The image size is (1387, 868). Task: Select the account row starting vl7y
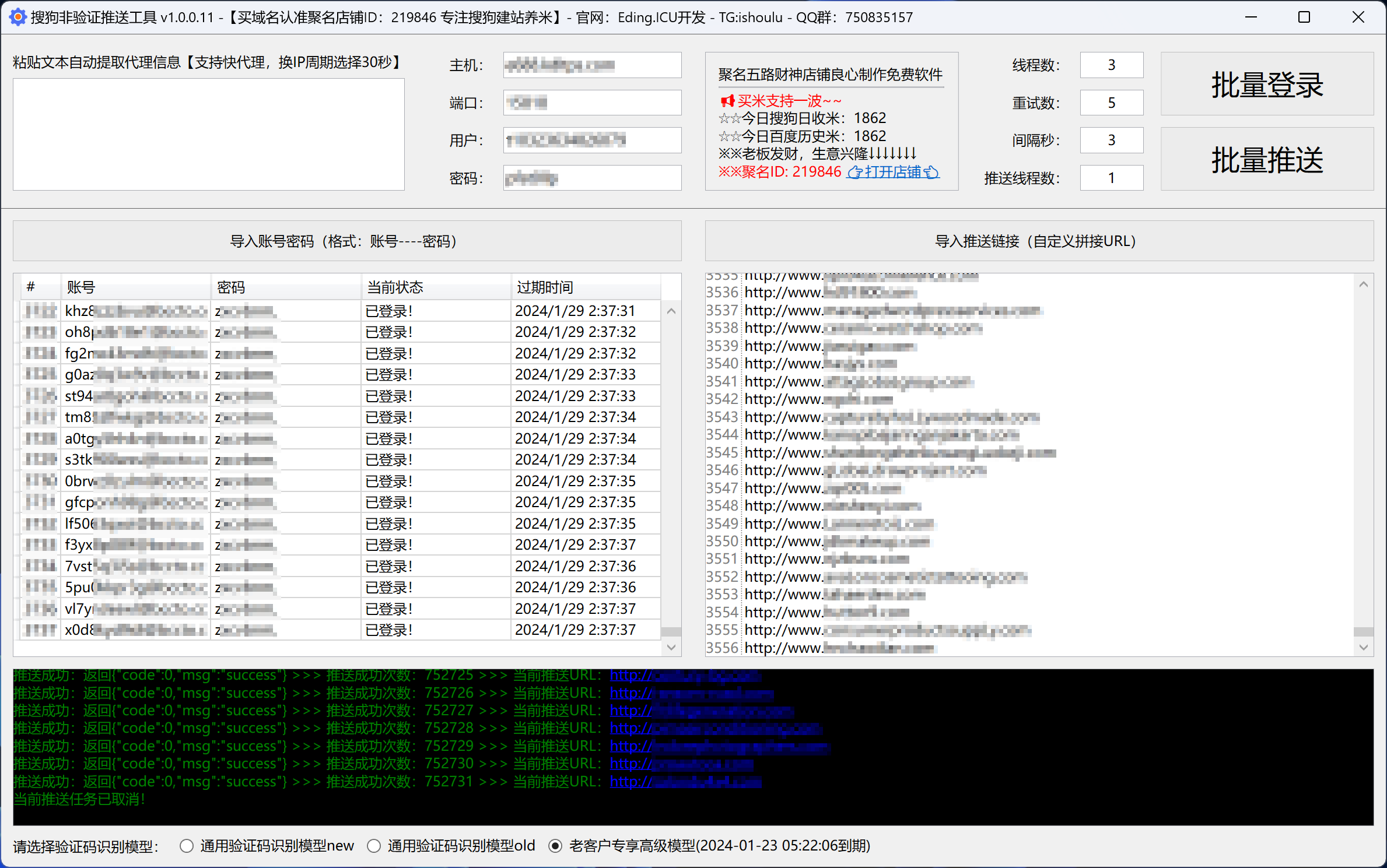(x=341, y=609)
